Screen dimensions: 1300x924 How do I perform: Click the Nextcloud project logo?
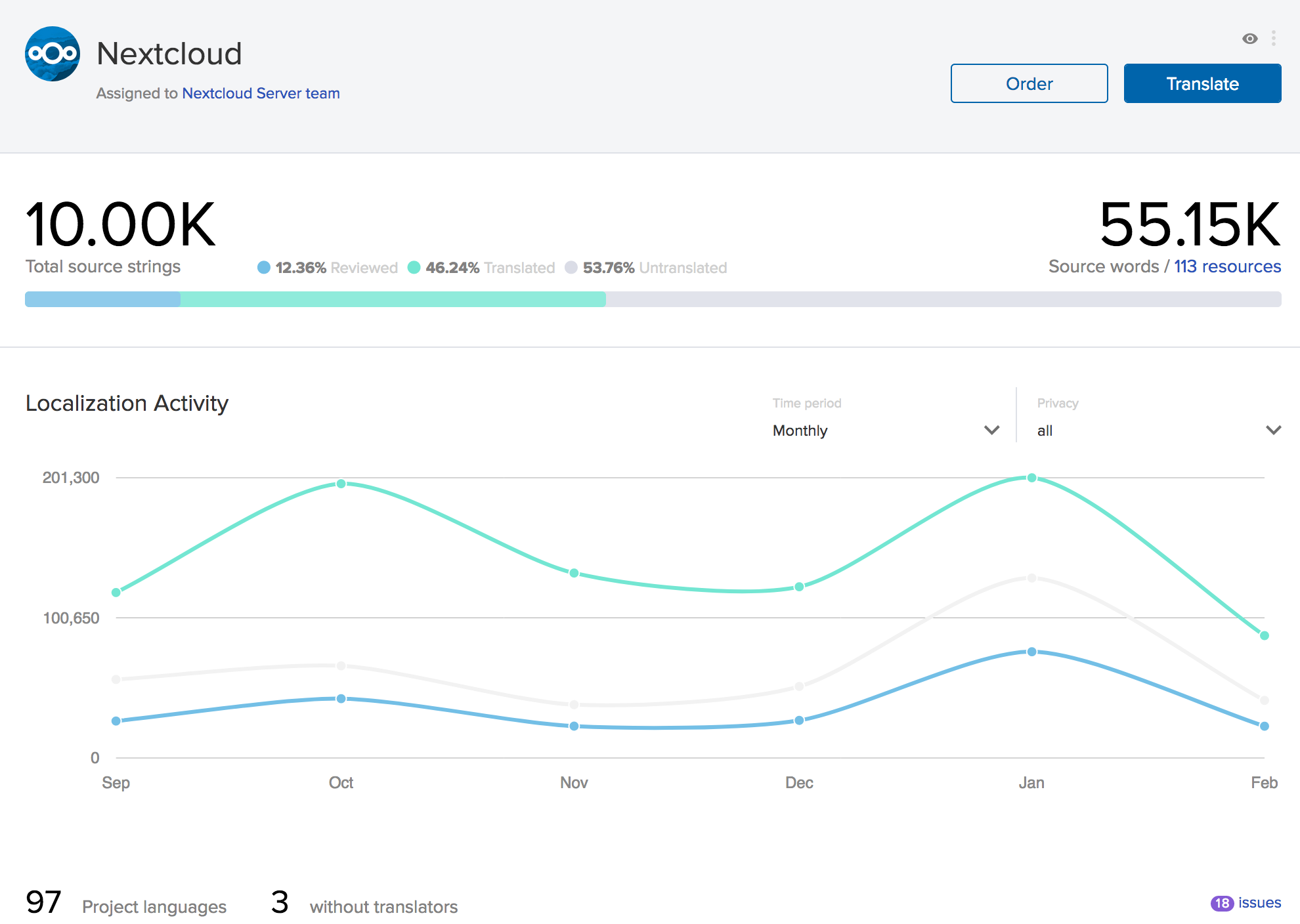click(53, 54)
